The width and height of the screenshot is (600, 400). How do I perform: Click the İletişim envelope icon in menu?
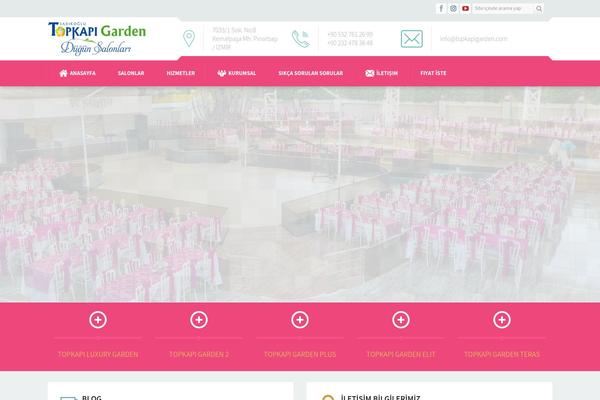click(x=369, y=73)
